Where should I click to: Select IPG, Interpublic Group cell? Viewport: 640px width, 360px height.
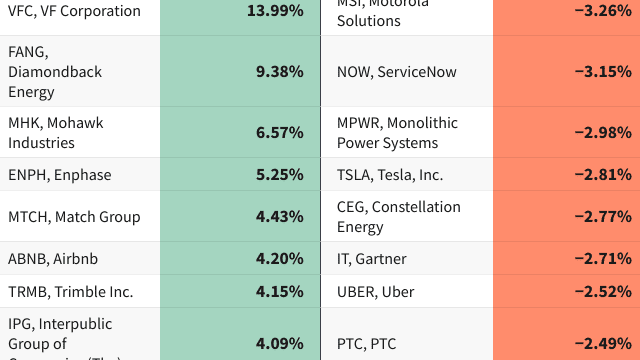coord(80,334)
